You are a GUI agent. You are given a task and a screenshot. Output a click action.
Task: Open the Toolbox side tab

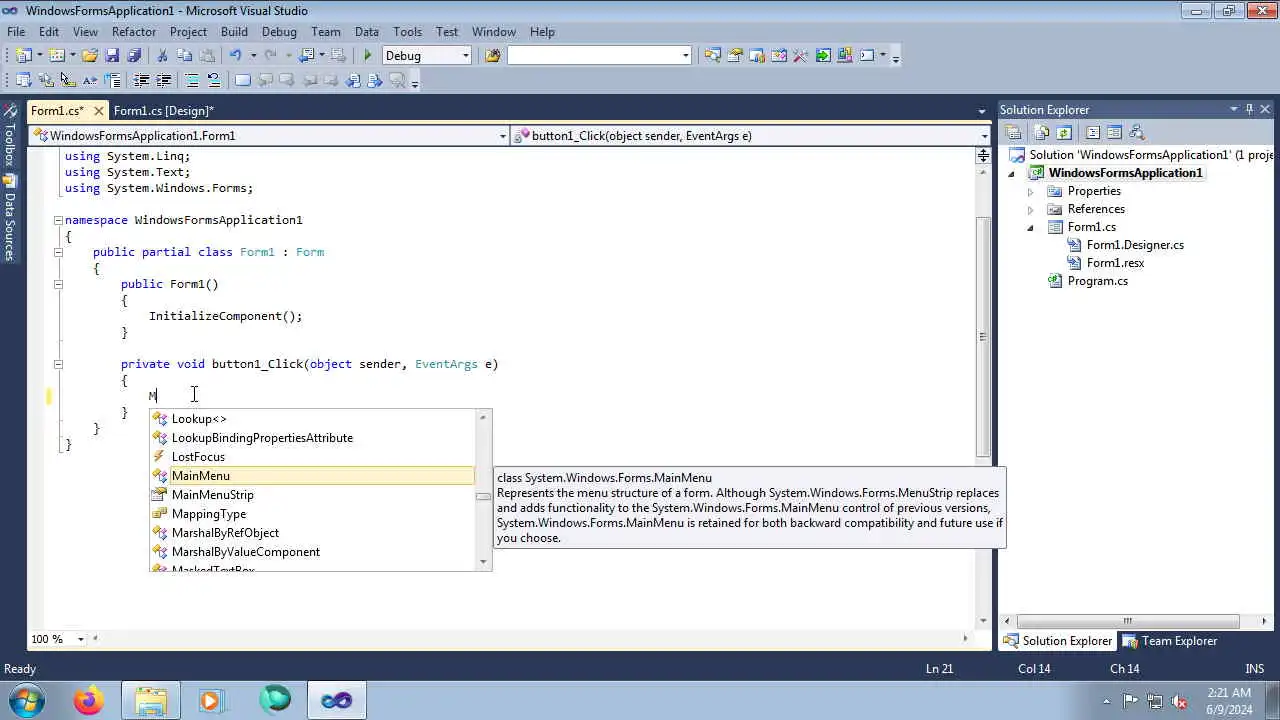point(9,136)
